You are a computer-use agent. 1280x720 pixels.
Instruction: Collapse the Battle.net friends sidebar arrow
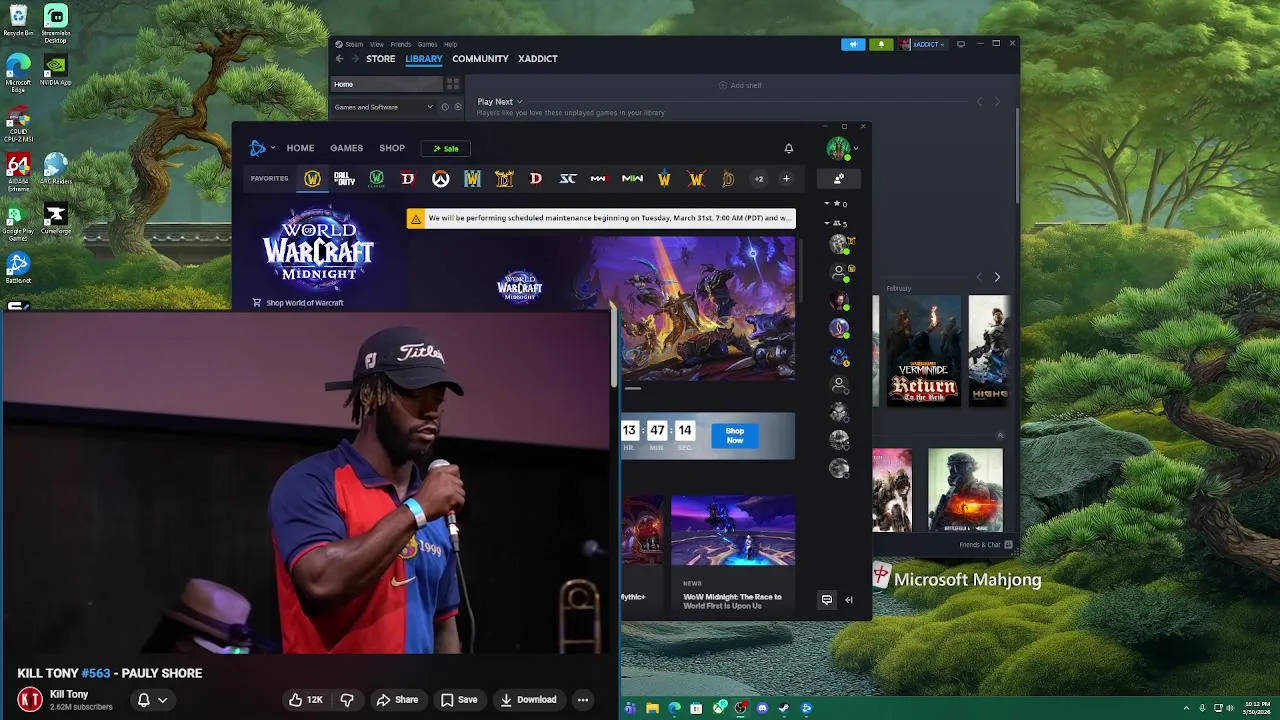pyautogui.click(x=849, y=600)
